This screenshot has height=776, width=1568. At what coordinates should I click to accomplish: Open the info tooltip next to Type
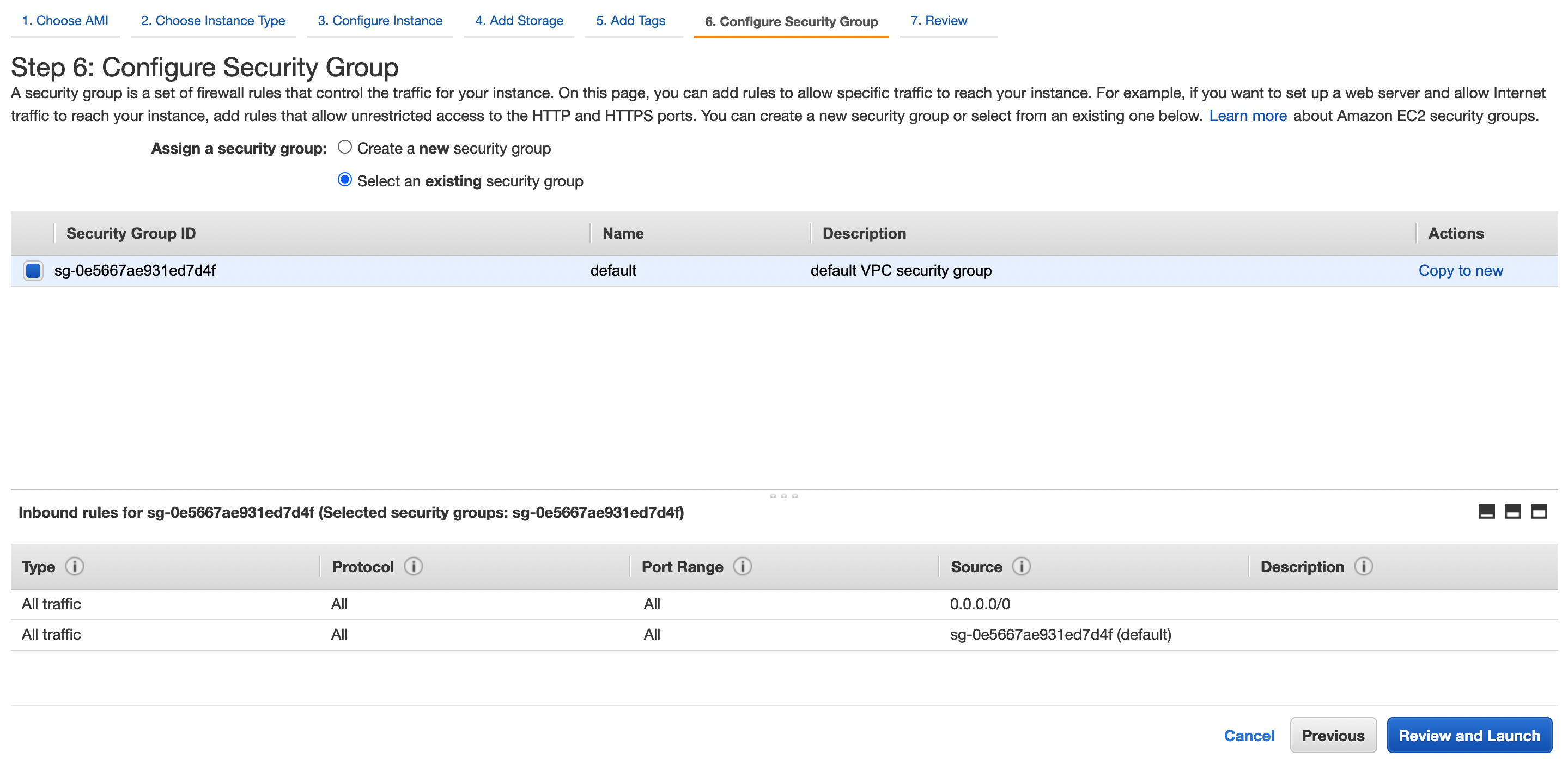pos(74,566)
